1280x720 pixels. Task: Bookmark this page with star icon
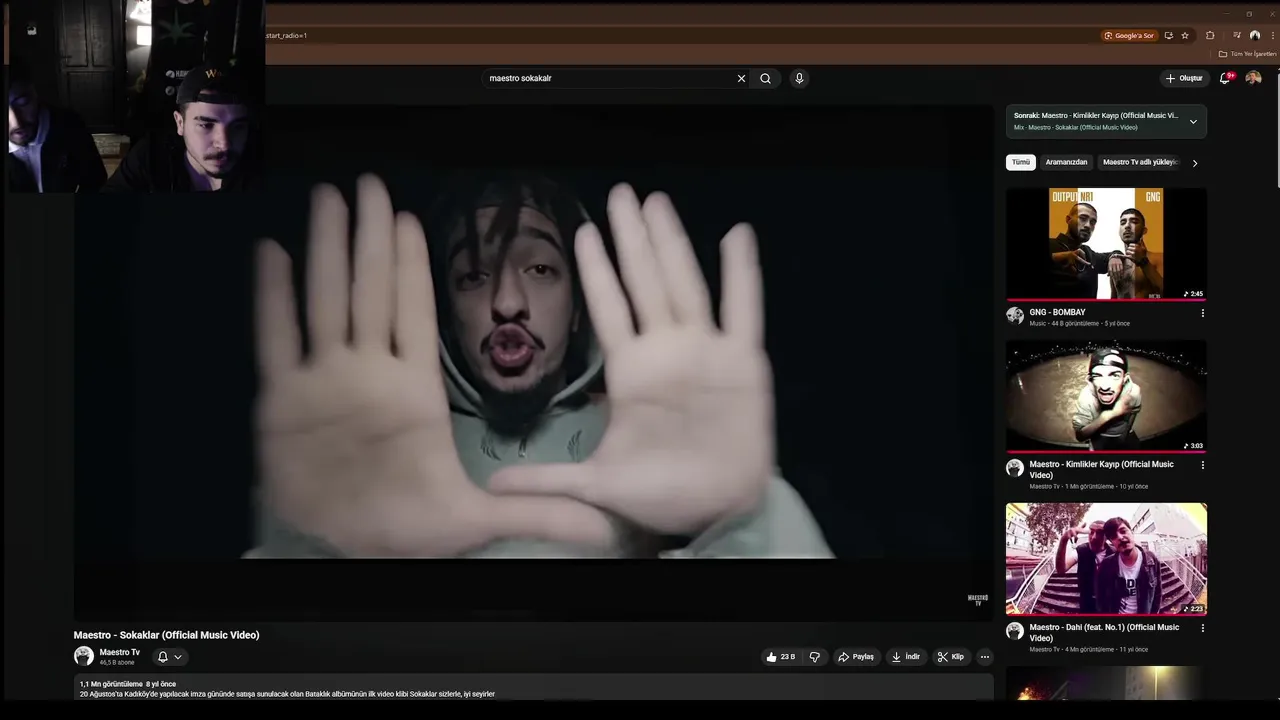pos(1185,35)
